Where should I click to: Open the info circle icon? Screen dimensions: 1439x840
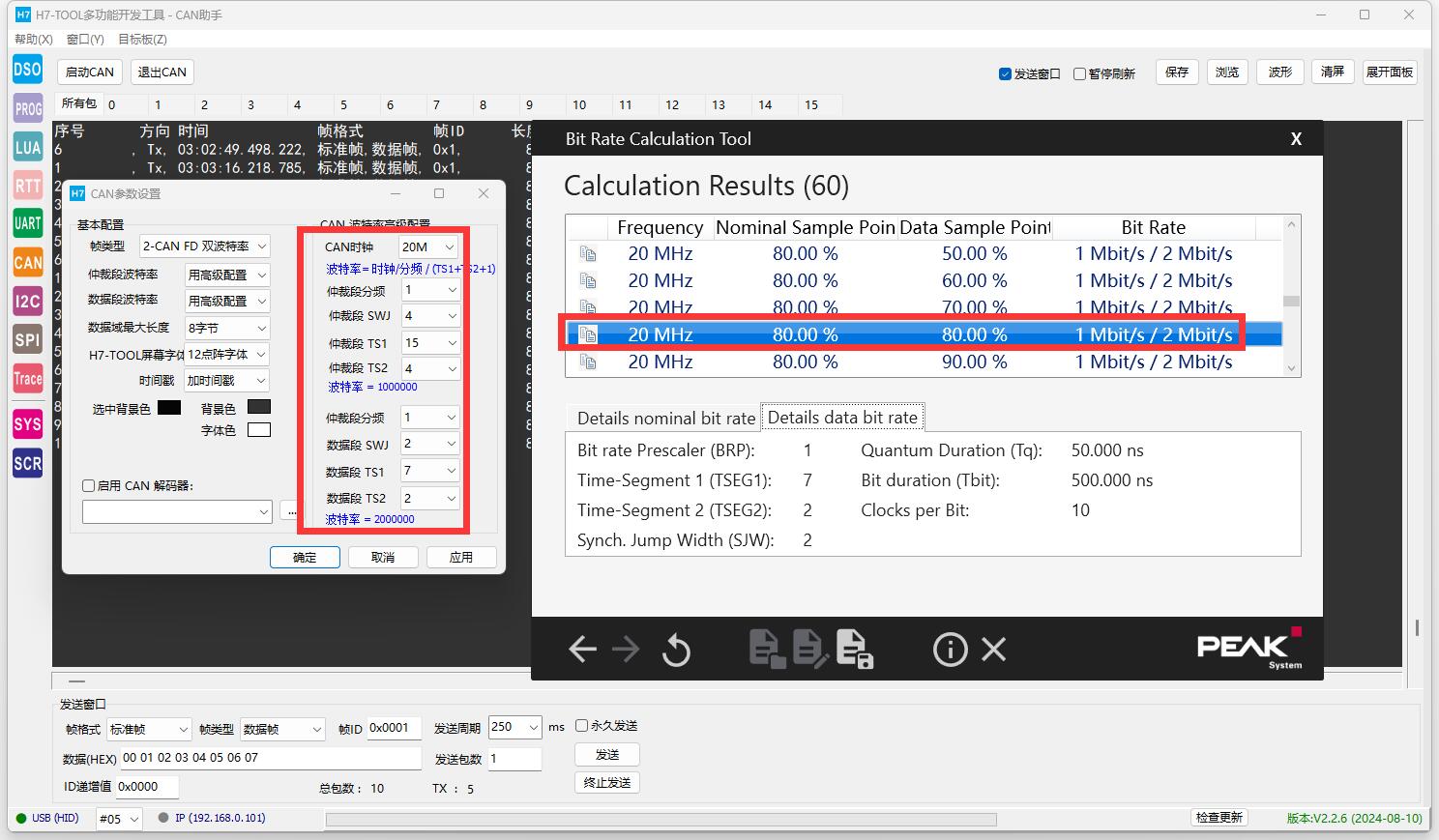(x=950, y=649)
